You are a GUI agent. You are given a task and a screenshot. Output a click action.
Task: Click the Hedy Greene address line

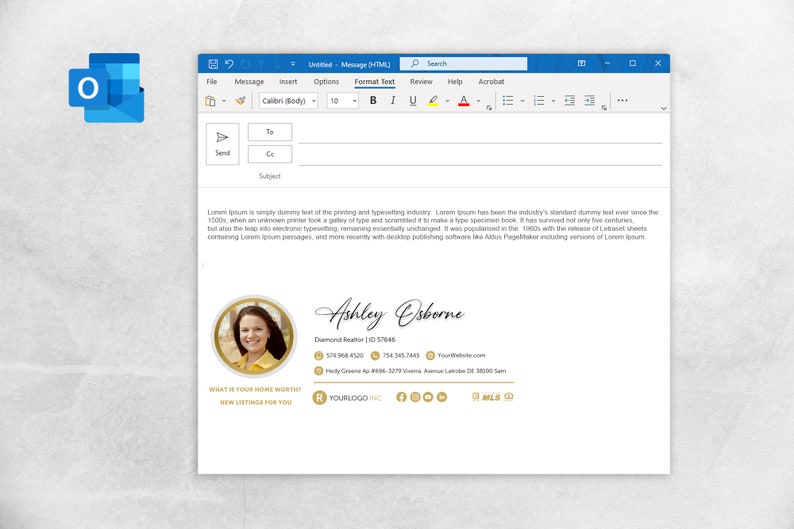click(x=415, y=371)
